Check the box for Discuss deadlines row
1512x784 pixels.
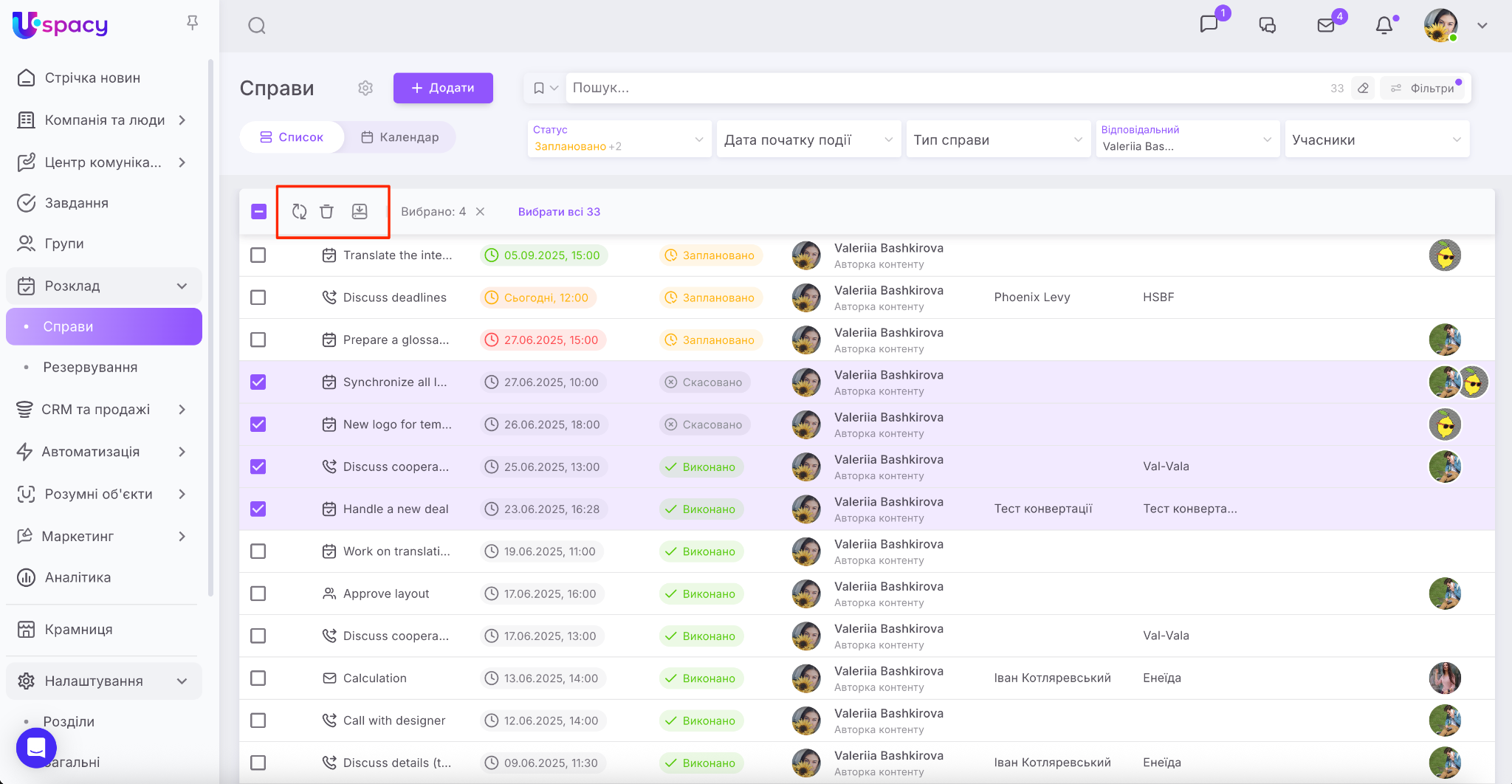click(258, 298)
